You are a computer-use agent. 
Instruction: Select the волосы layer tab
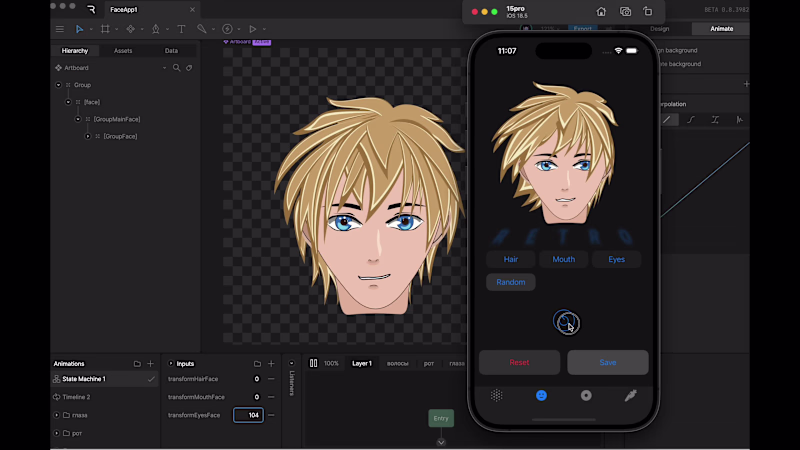[397, 363]
